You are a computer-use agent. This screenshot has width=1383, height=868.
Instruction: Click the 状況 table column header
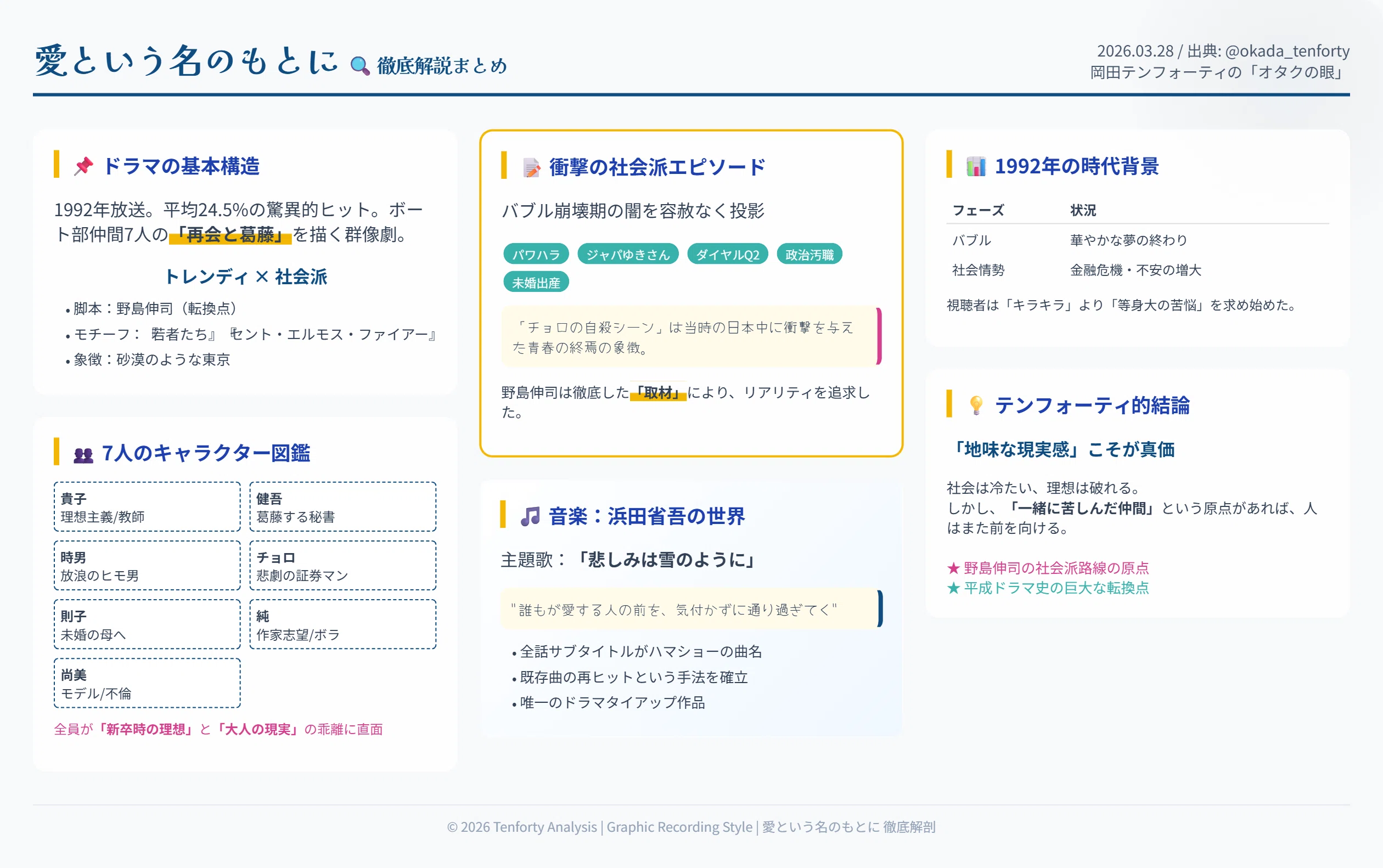coord(1083,210)
